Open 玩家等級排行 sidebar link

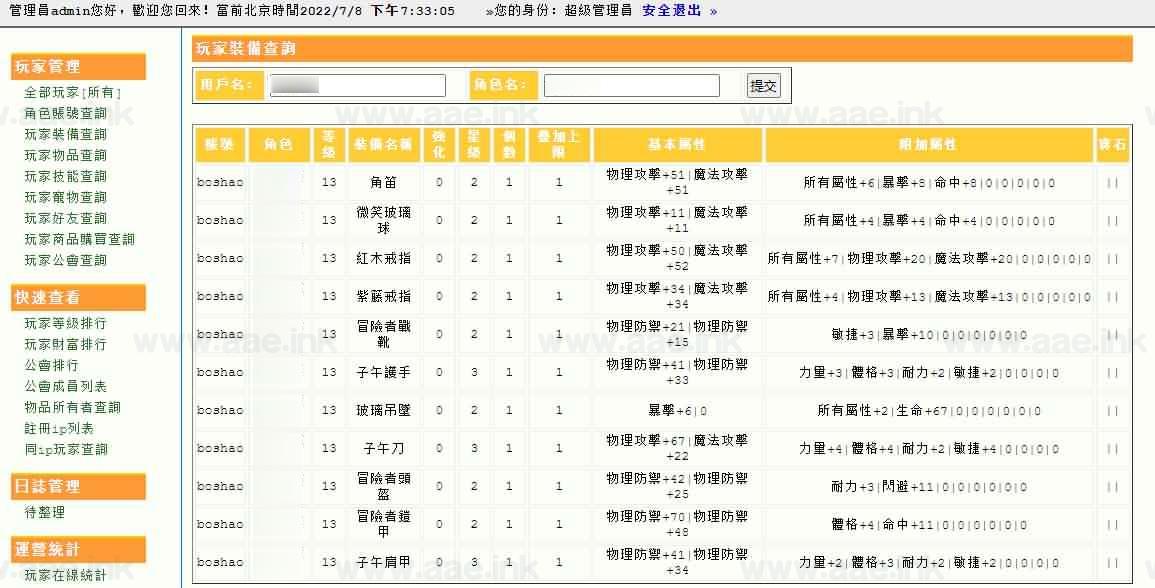coord(66,323)
